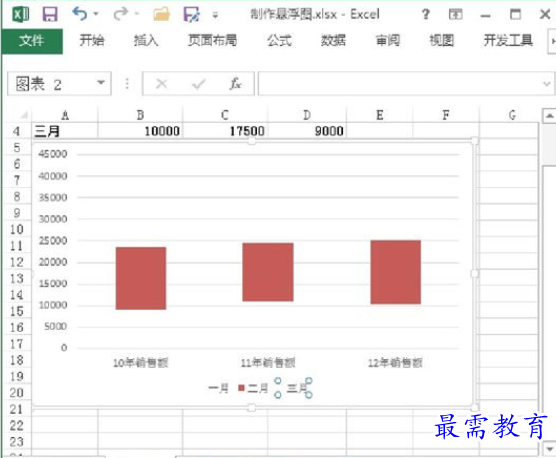The image size is (556, 458).
Task: Click the Save As pencil-disk icon
Action: (x=192, y=15)
